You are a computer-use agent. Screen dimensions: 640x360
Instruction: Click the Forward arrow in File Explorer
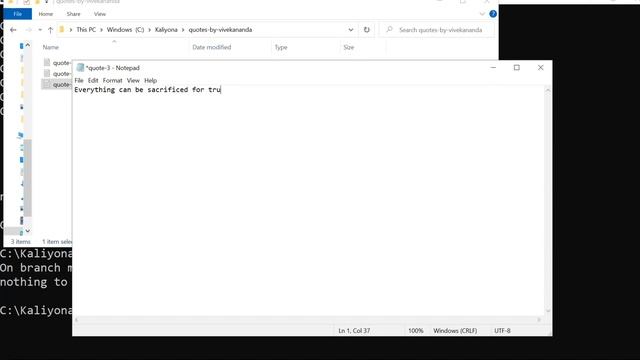(x=28, y=30)
